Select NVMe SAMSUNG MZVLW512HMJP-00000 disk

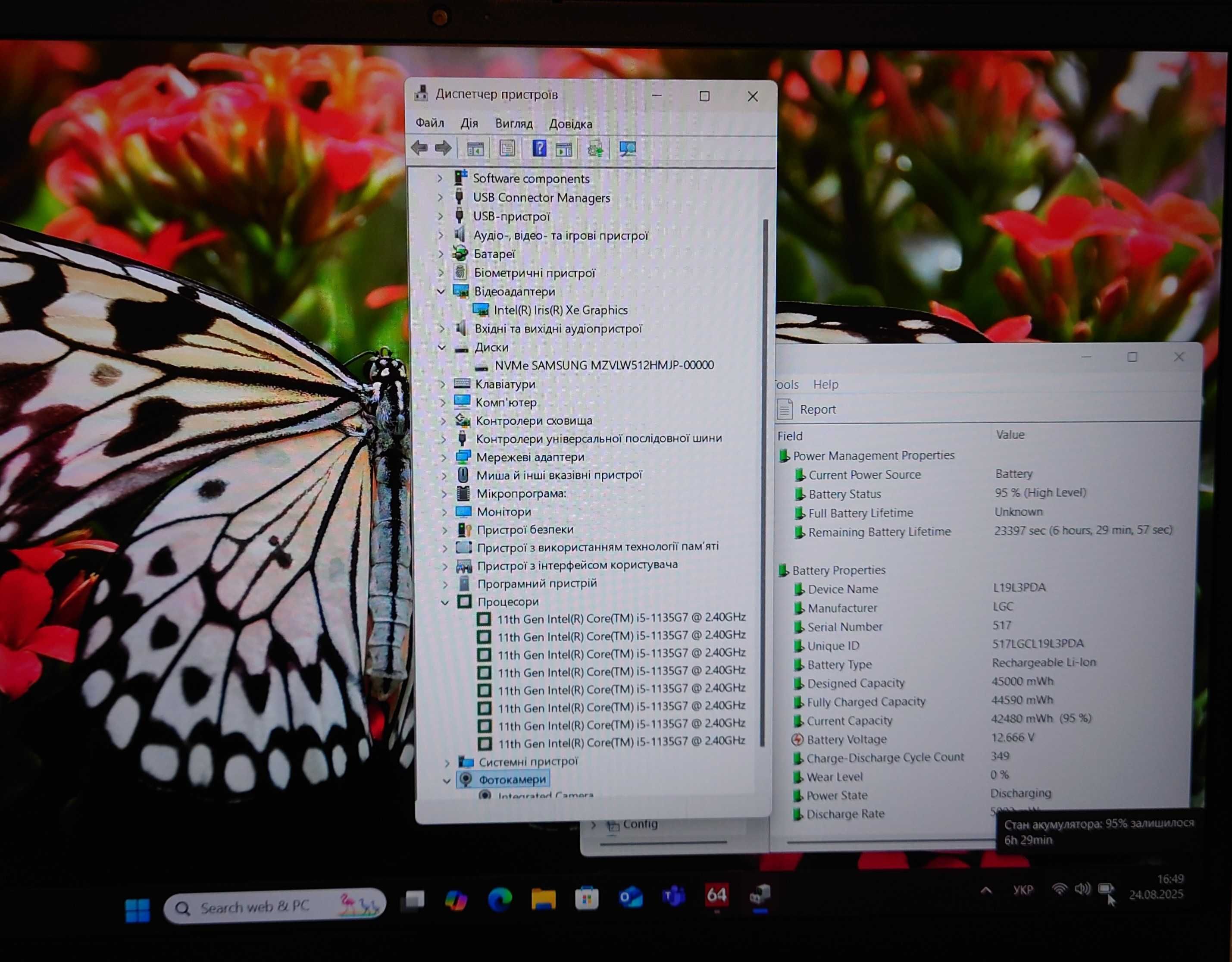click(x=604, y=365)
